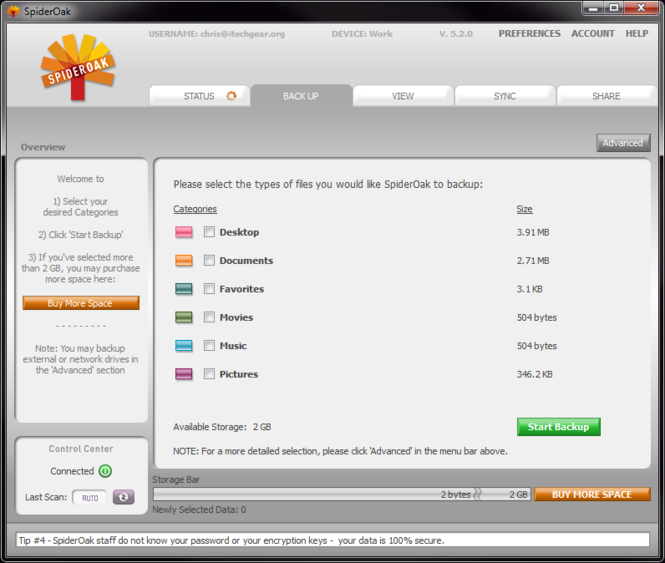Screen dimensions: 665x563
Task: Open the ACCOUNT menu
Action: click(592, 34)
